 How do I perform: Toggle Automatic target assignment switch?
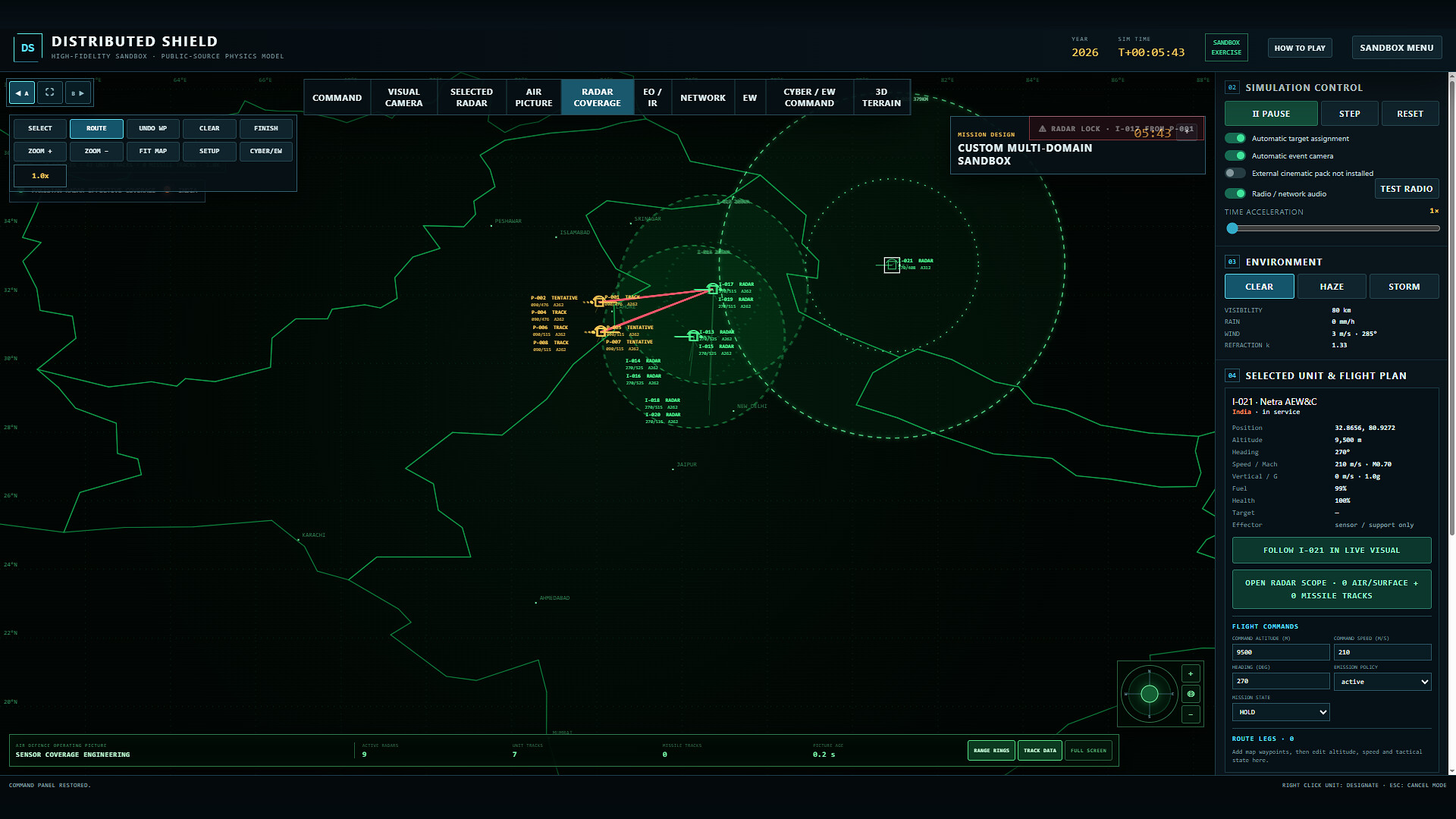(1235, 138)
